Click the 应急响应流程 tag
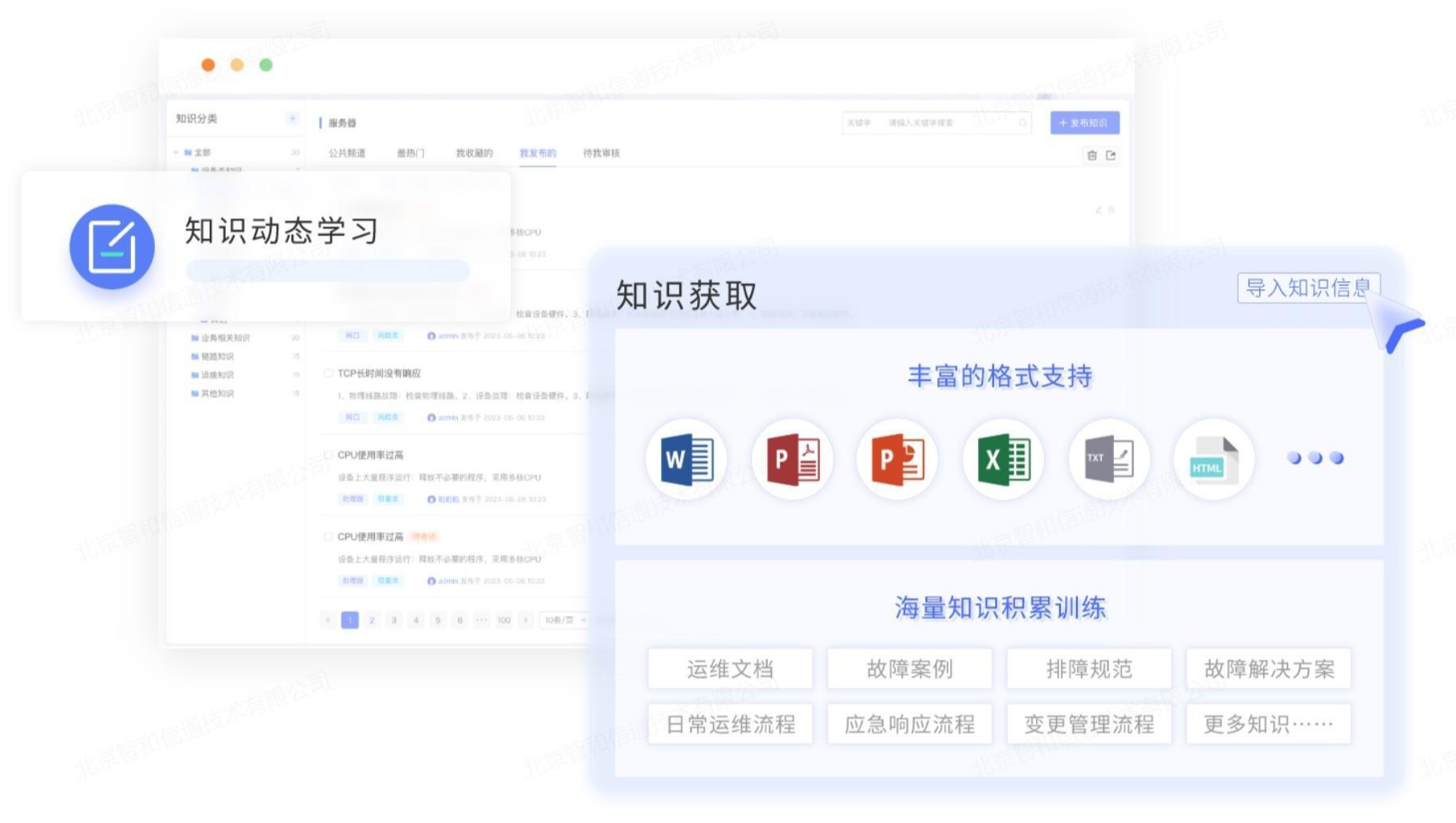The width and height of the screenshot is (1456, 823). (x=909, y=724)
